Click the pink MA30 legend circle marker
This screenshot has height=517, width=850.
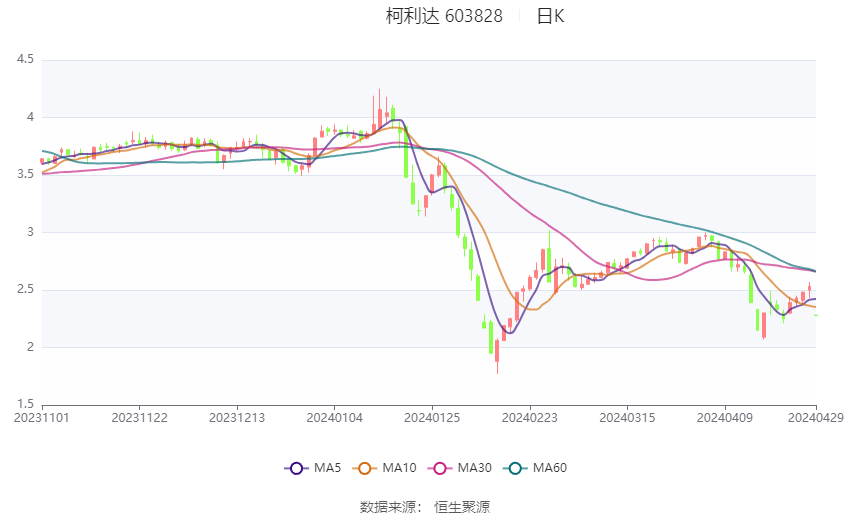coord(440,468)
